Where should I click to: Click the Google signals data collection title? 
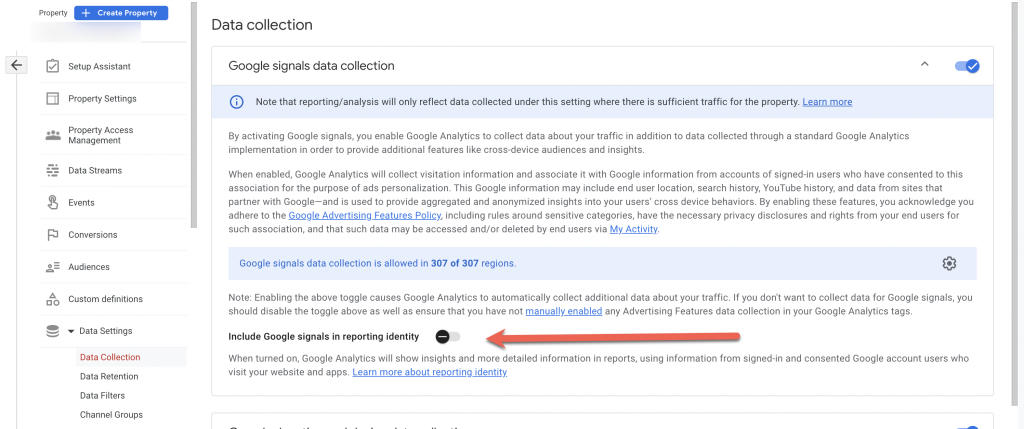tap(312, 66)
